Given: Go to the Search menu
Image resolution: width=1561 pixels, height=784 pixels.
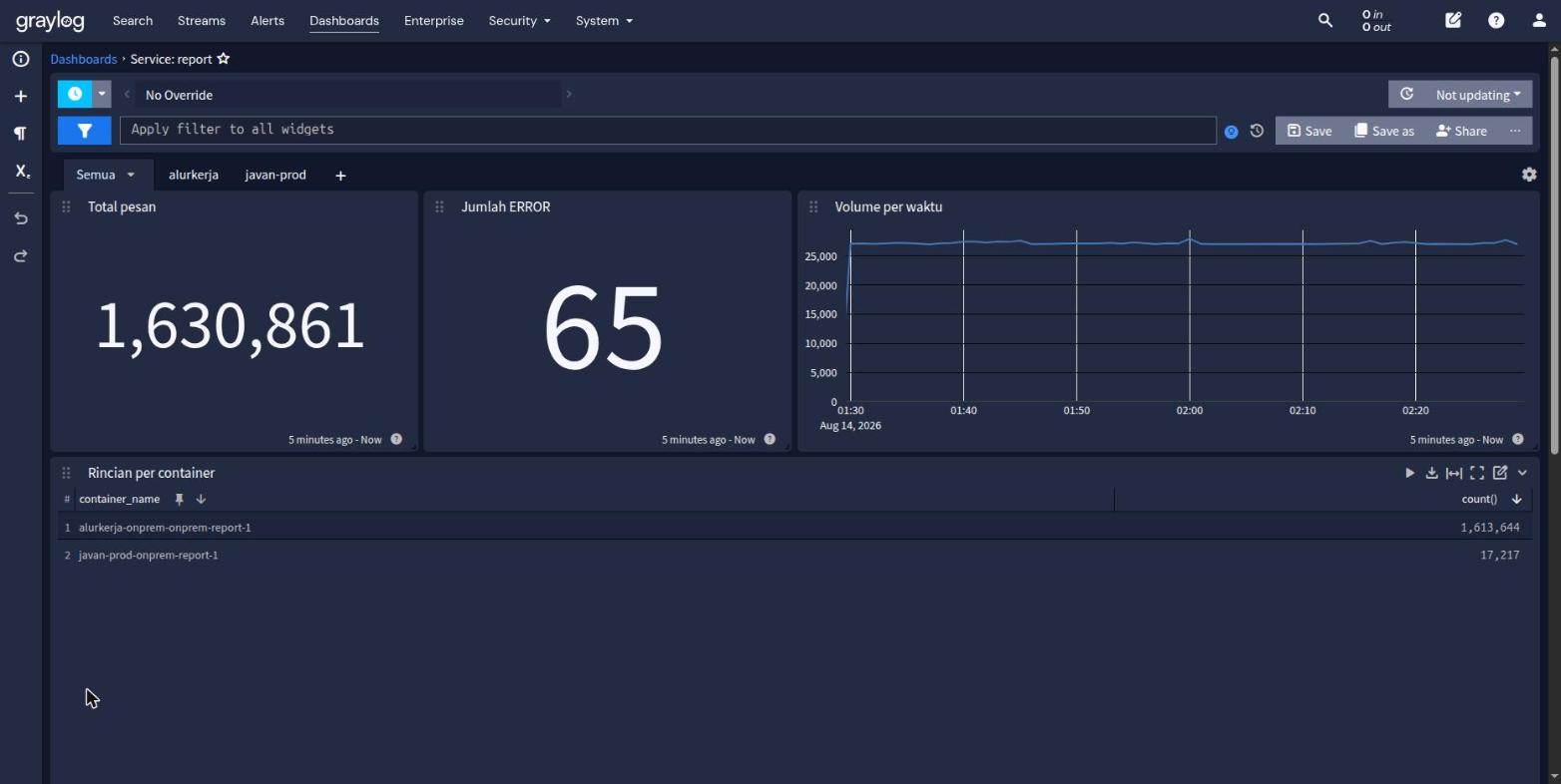Looking at the screenshot, I should pyautogui.click(x=133, y=21).
